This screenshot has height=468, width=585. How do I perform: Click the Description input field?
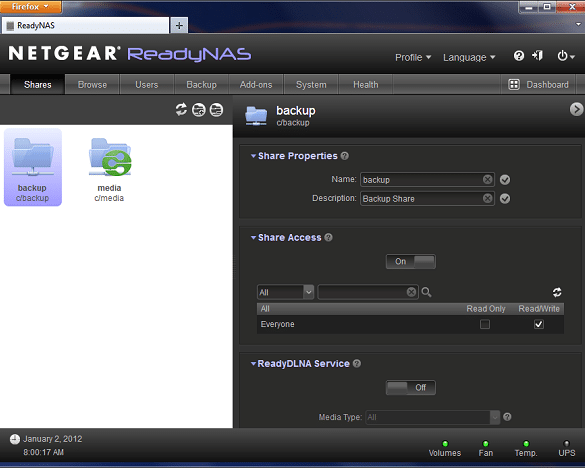tap(427, 198)
